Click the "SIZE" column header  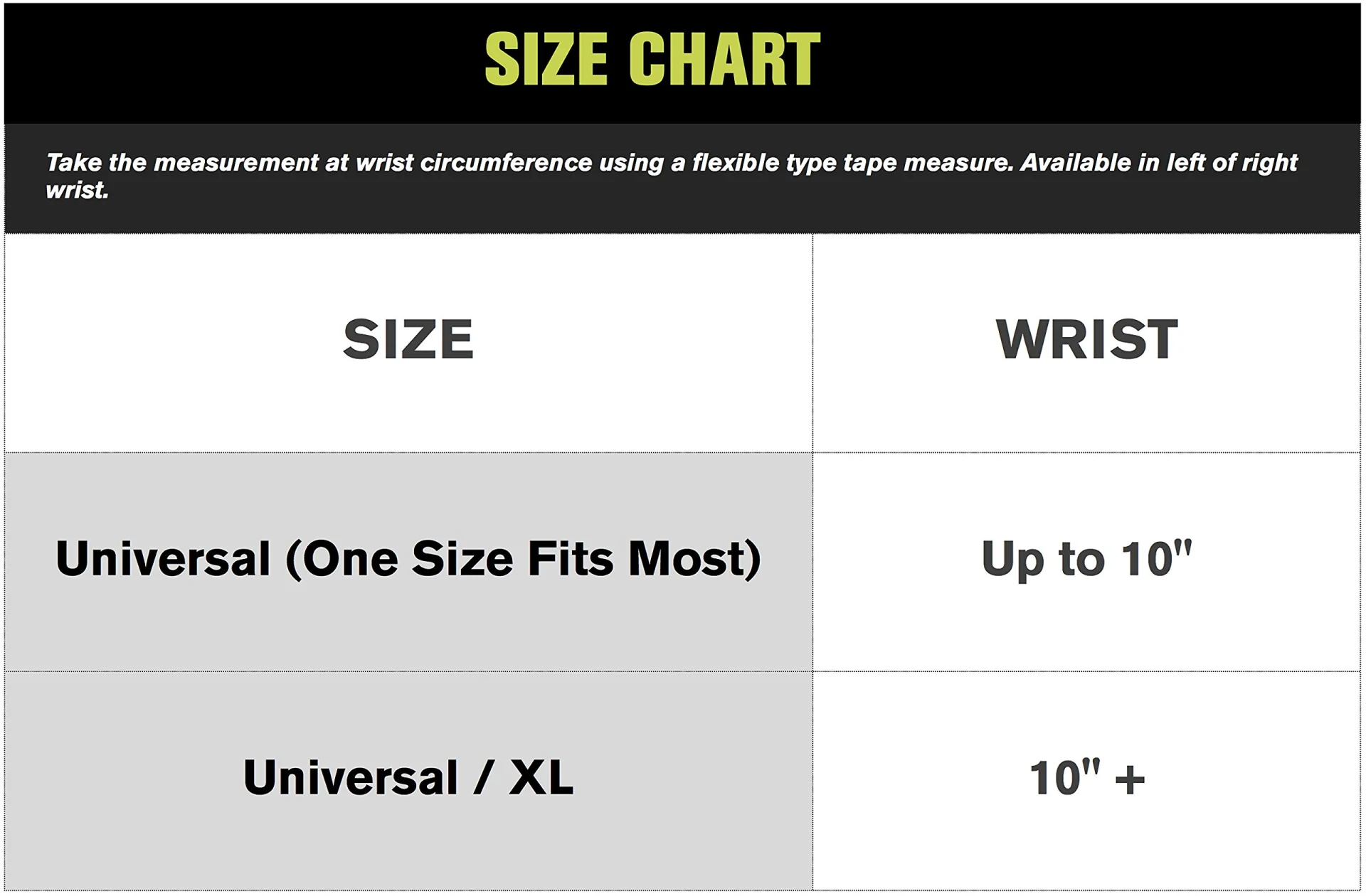point(408,340)
